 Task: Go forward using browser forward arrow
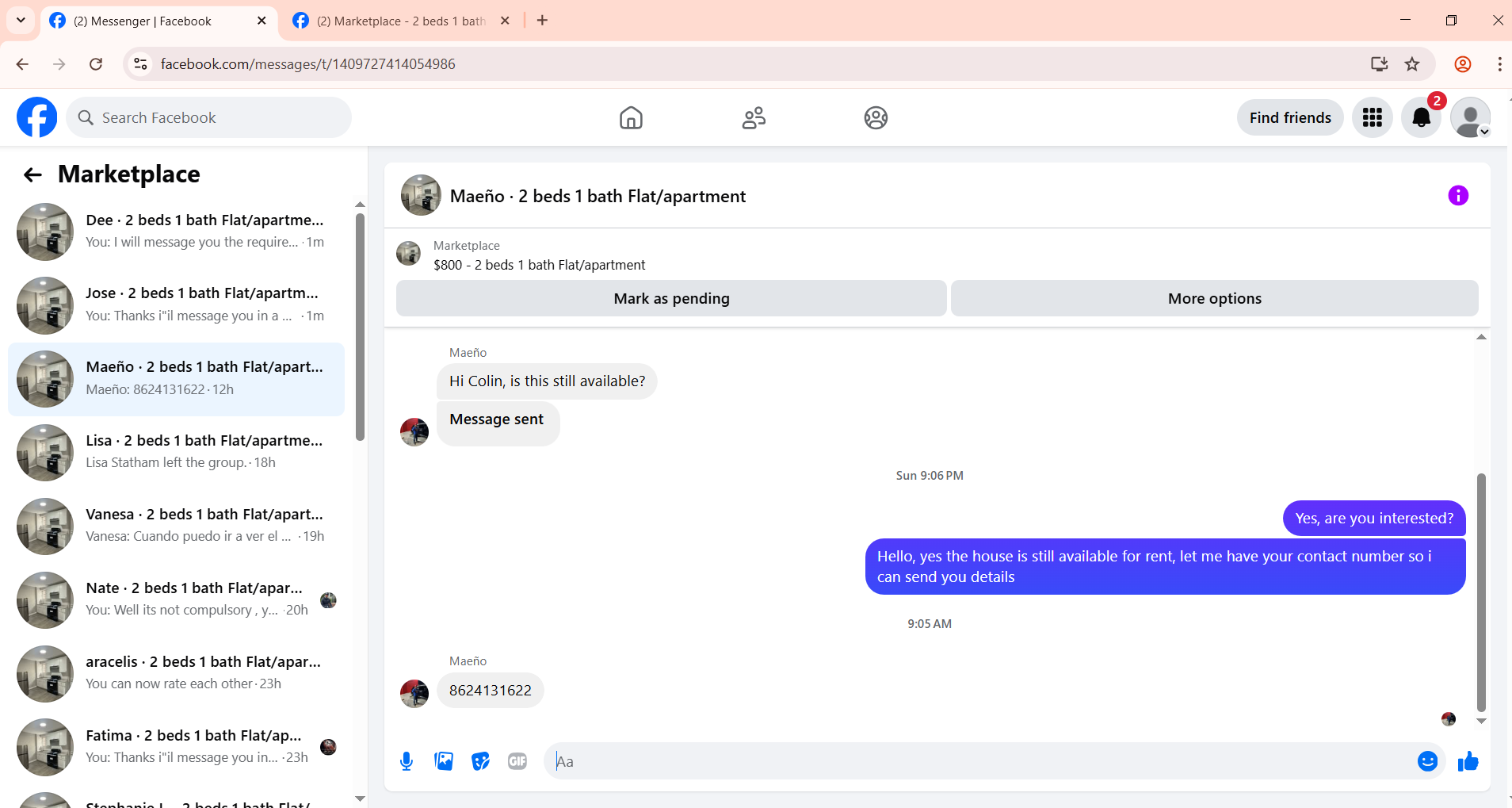click(59, 64)
